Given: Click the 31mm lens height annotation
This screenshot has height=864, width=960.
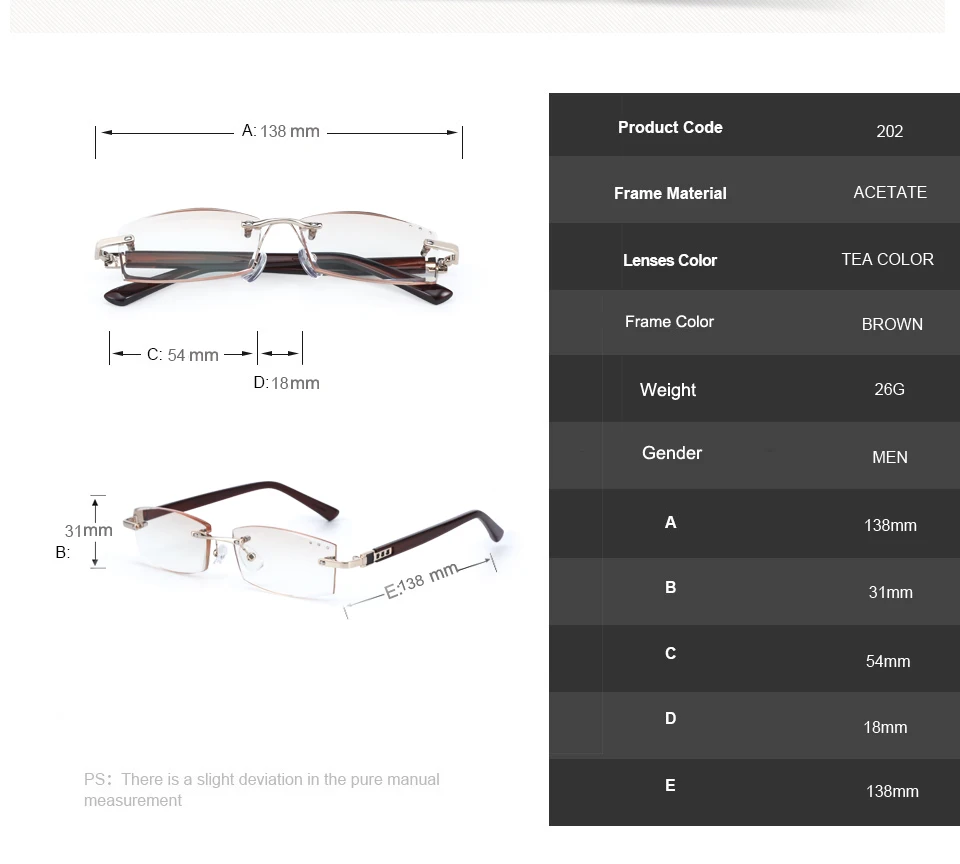Looking at the screenshot, I should [x=88, y=530].
